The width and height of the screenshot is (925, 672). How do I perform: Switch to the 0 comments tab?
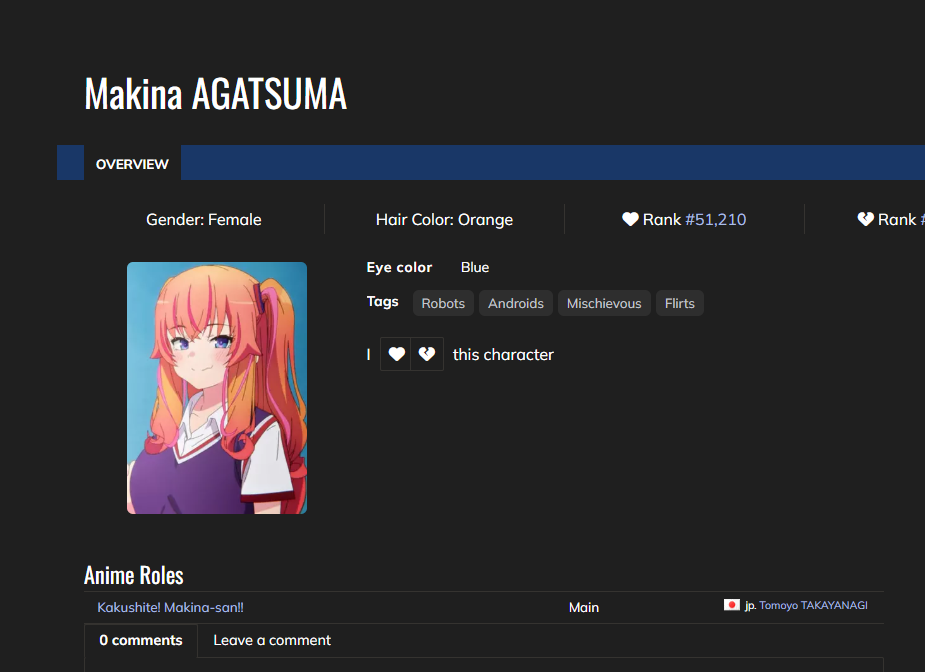coord(141,640)
